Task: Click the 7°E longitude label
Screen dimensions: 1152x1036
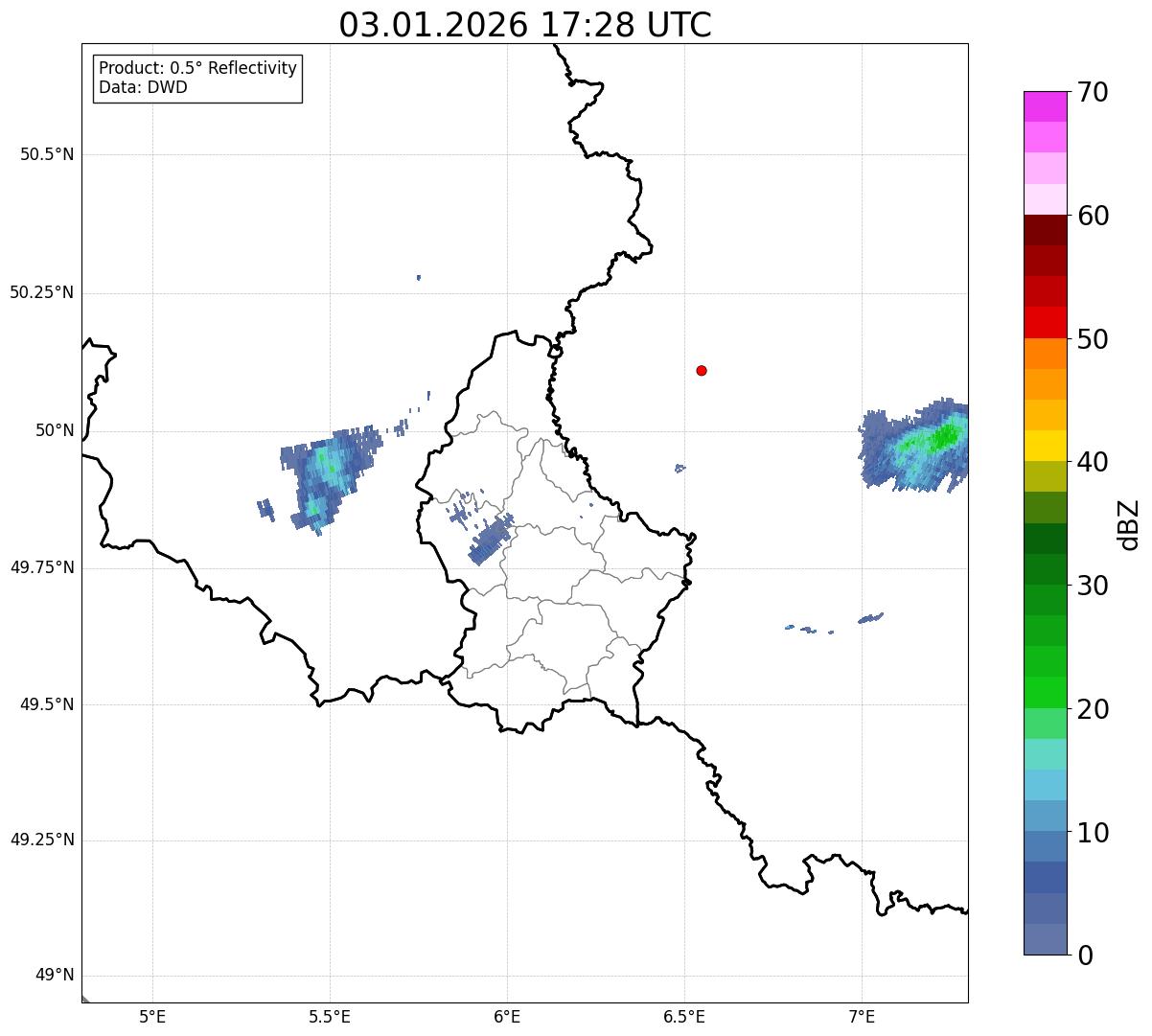Action: coord(862,1016)
